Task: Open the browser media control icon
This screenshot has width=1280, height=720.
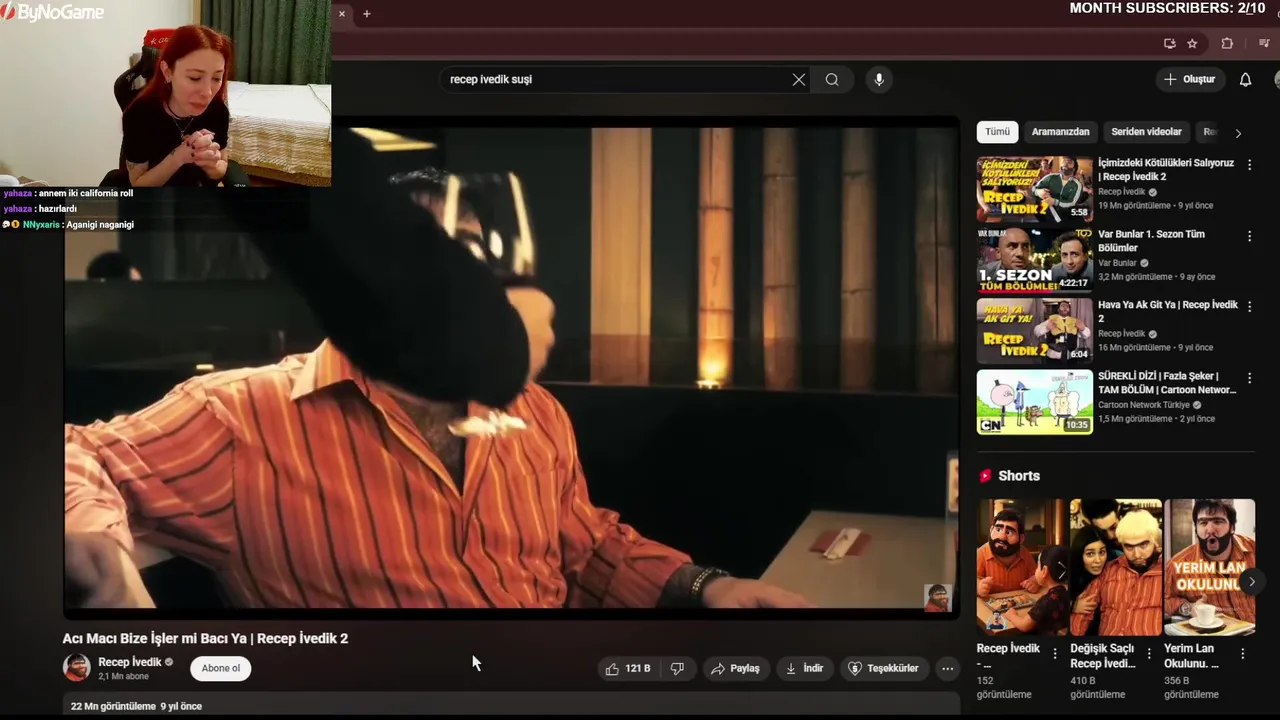Action: click(x=1264, y=43)
